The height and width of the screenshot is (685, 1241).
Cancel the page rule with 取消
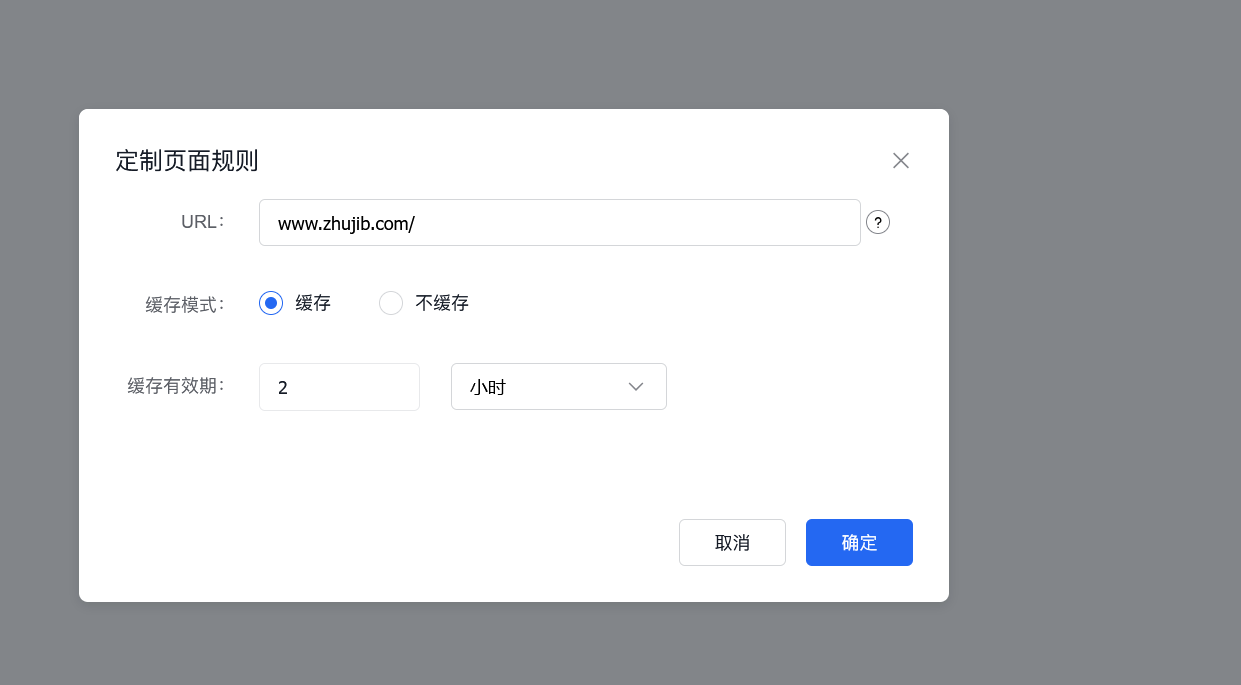(732, 542)
